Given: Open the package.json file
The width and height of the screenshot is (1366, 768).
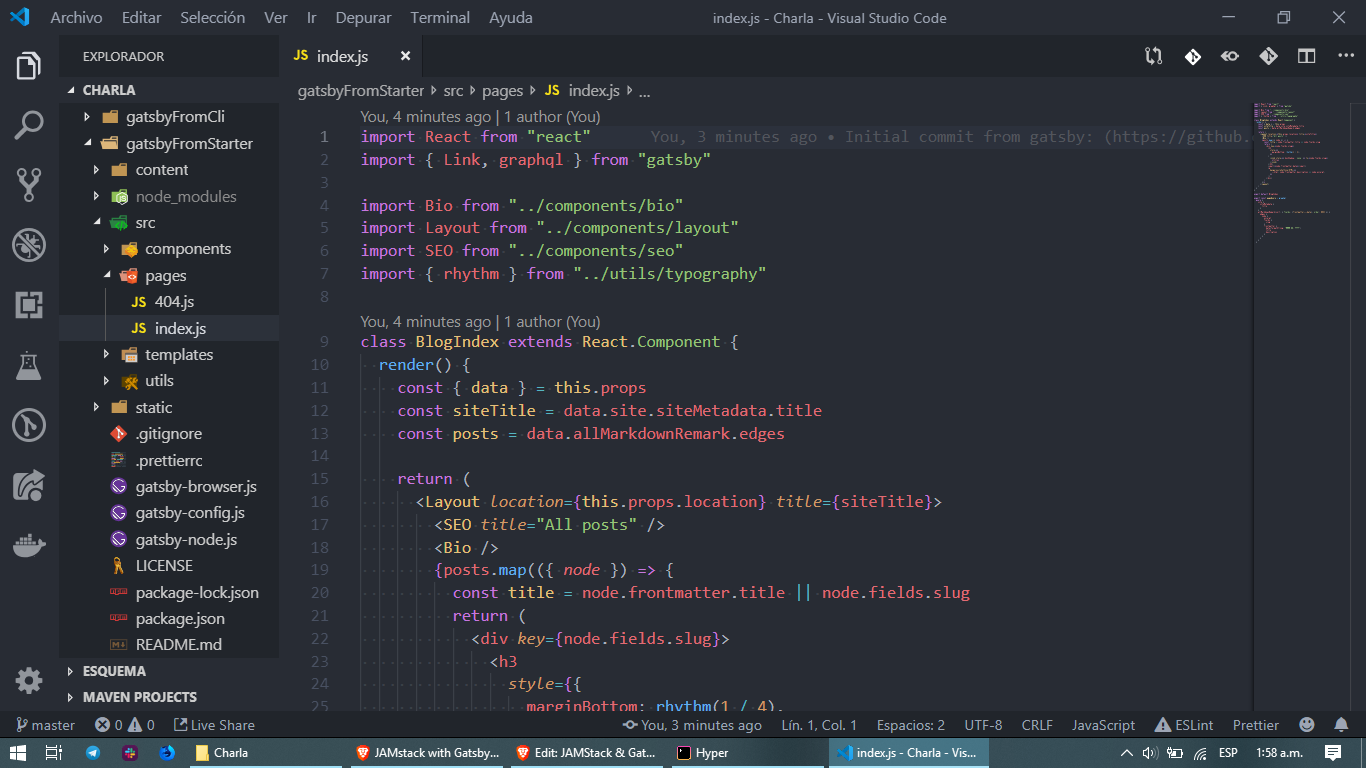Looking at the screenshot, I should [169, 619].
